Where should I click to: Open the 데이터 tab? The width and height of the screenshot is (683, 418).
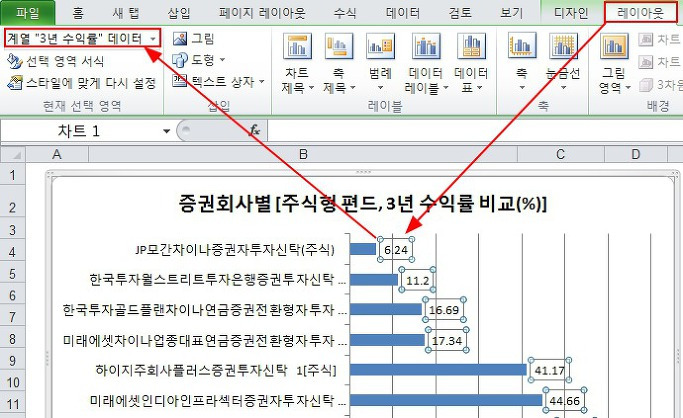(403, 13)
